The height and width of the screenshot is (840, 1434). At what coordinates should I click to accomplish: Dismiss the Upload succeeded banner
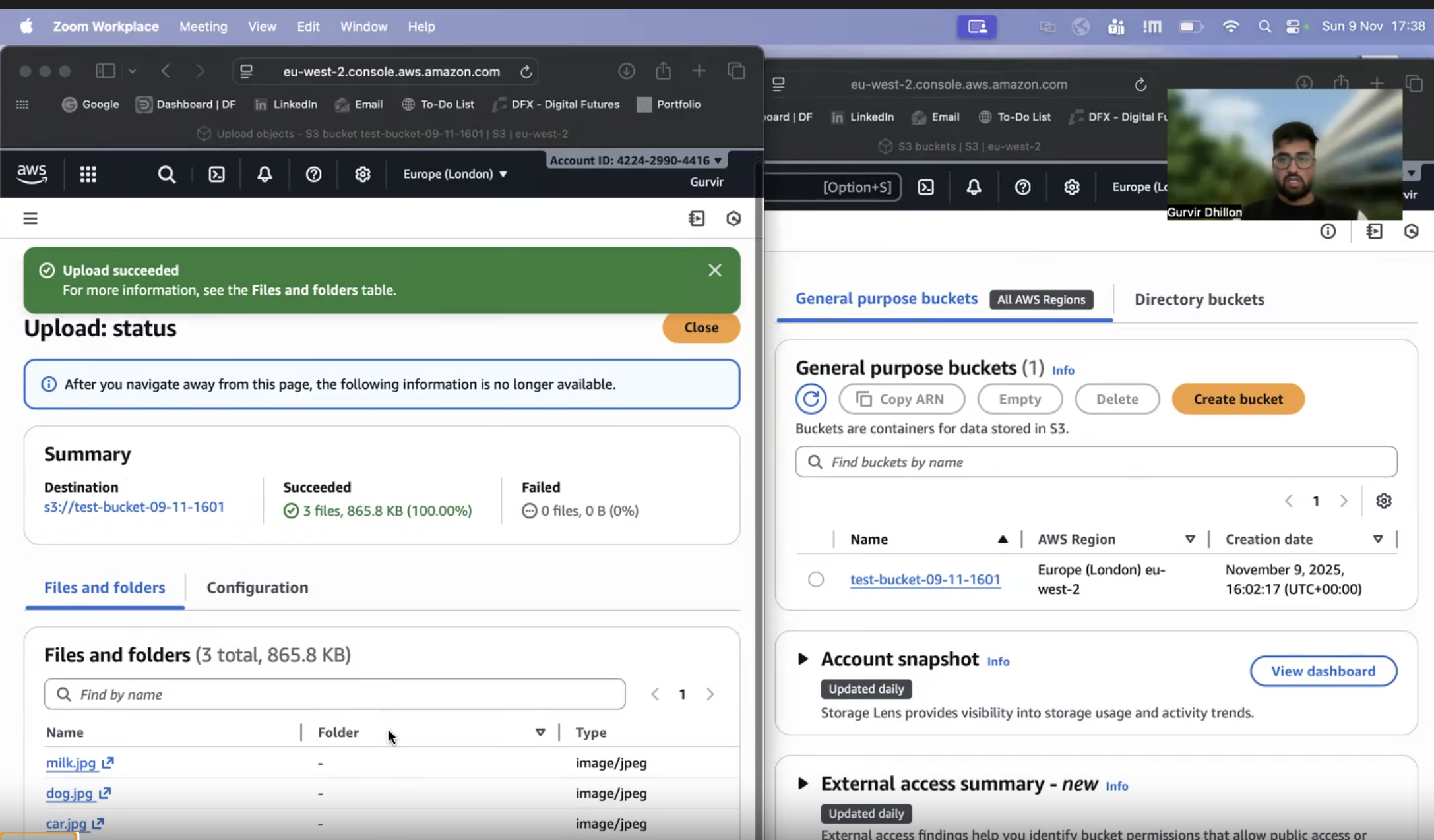click(x=714, y=270)
